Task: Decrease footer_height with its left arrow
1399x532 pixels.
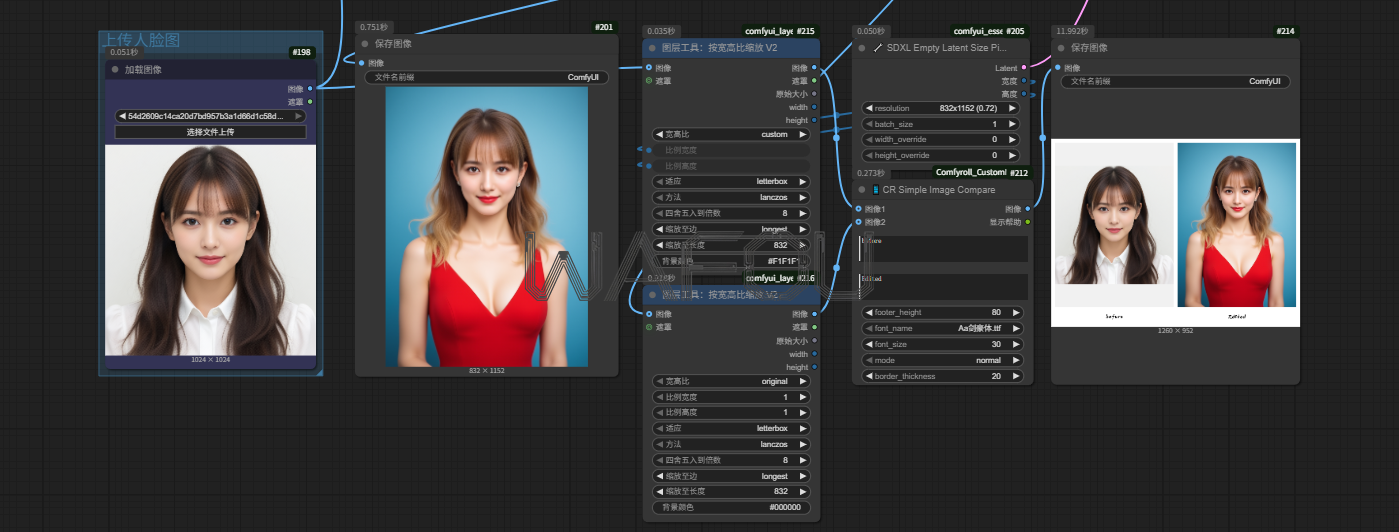Action: (868, 312)
